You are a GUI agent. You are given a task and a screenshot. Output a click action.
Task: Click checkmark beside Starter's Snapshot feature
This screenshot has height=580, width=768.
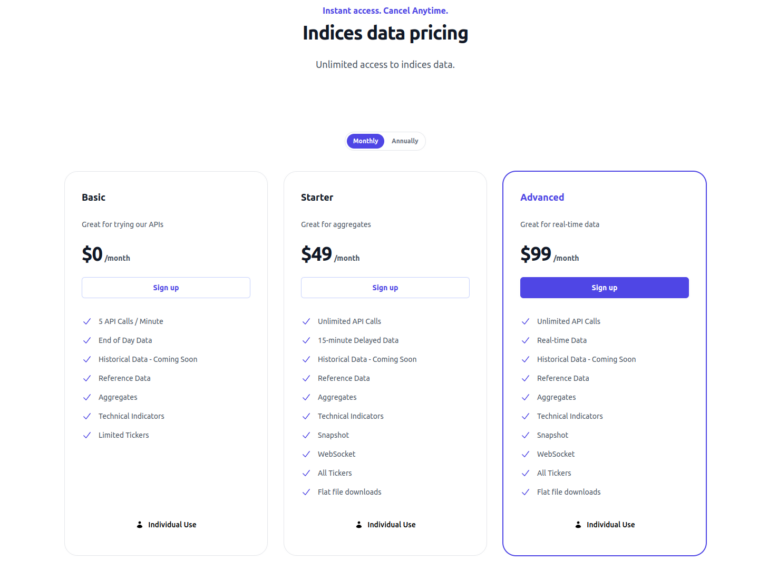click(307, 435)
